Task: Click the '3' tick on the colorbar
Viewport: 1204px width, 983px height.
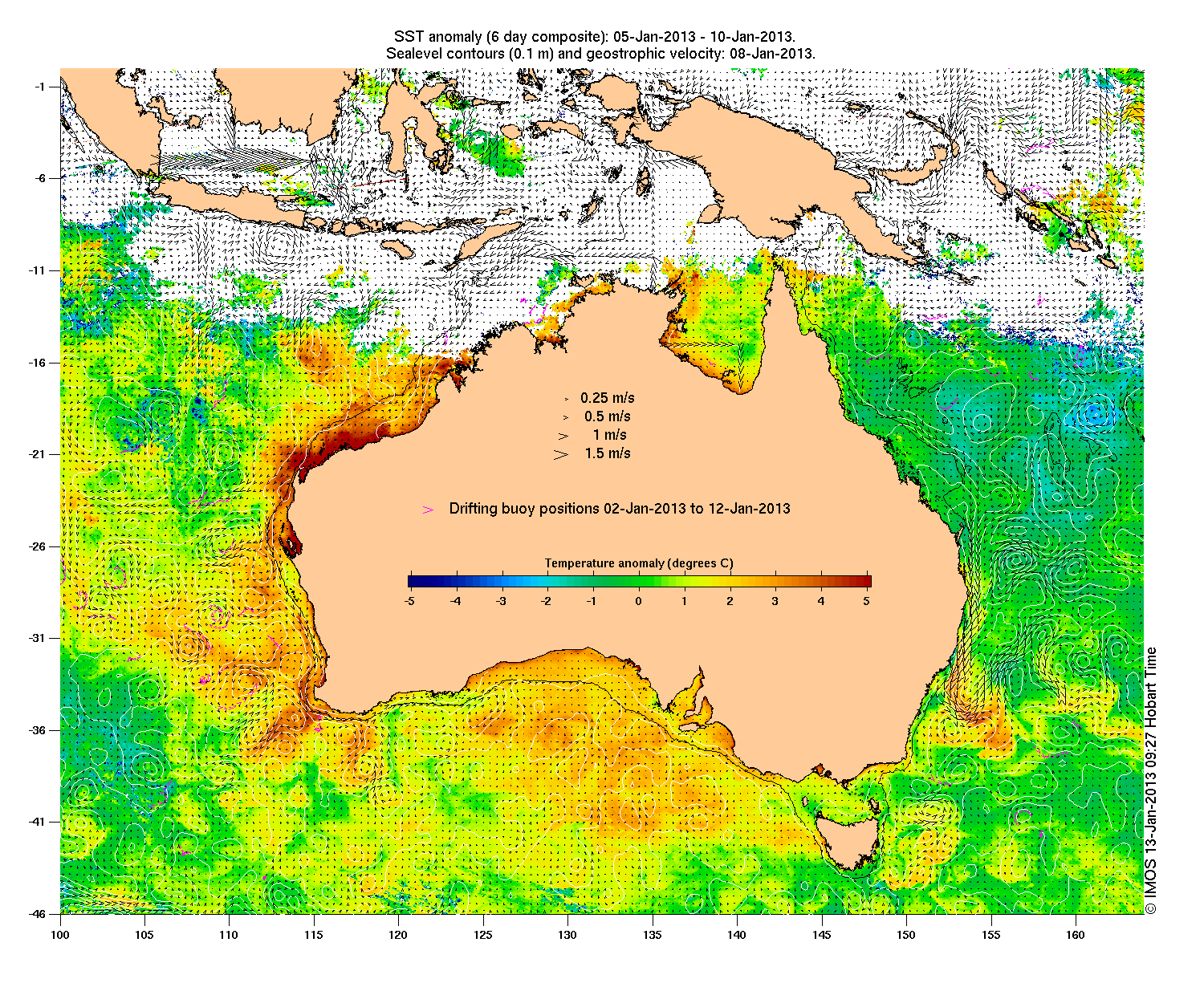Action: (775, 600)
